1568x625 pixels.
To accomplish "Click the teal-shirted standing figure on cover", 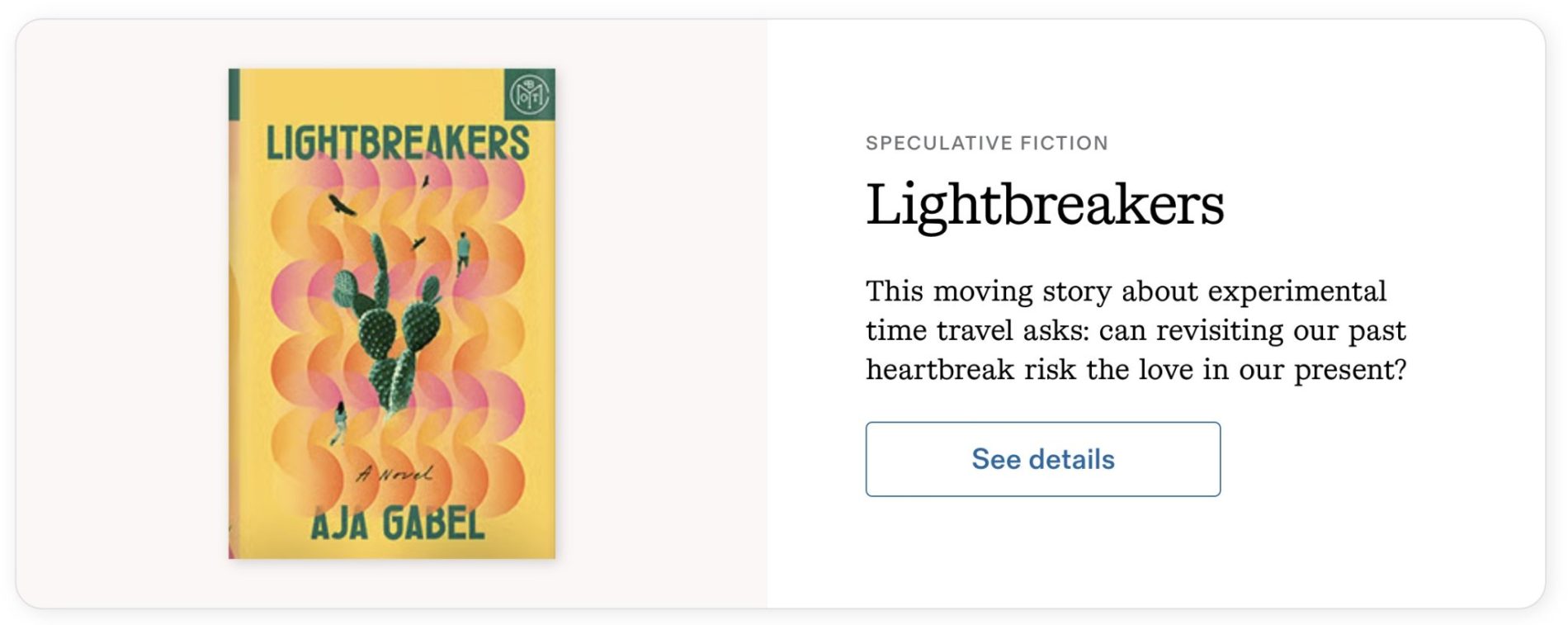I will click(x=463, y=250).
